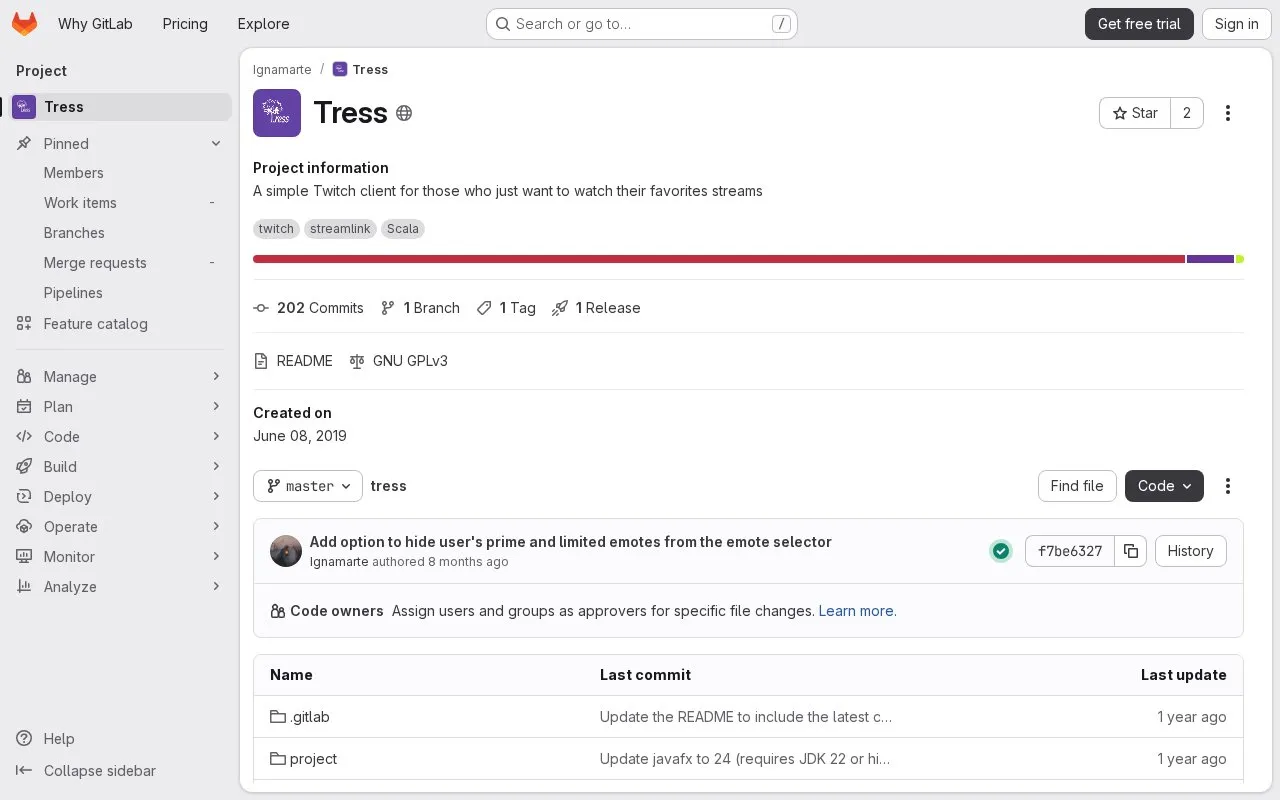Expand the Analyze section
This screenshot has width=1280, height=800.
coord(120,587)
